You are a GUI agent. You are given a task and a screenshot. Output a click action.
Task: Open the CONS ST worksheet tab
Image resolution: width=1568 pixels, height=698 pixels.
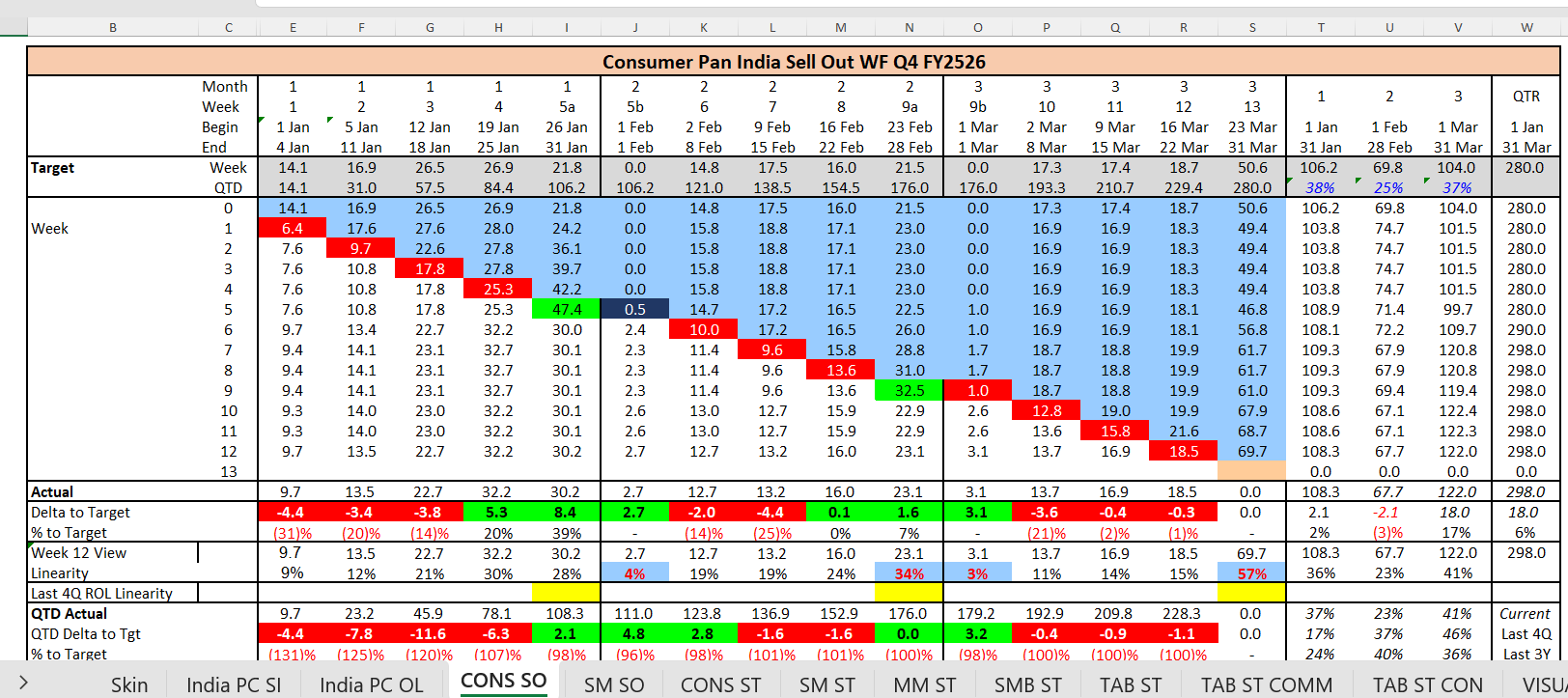tap(720, 684)
